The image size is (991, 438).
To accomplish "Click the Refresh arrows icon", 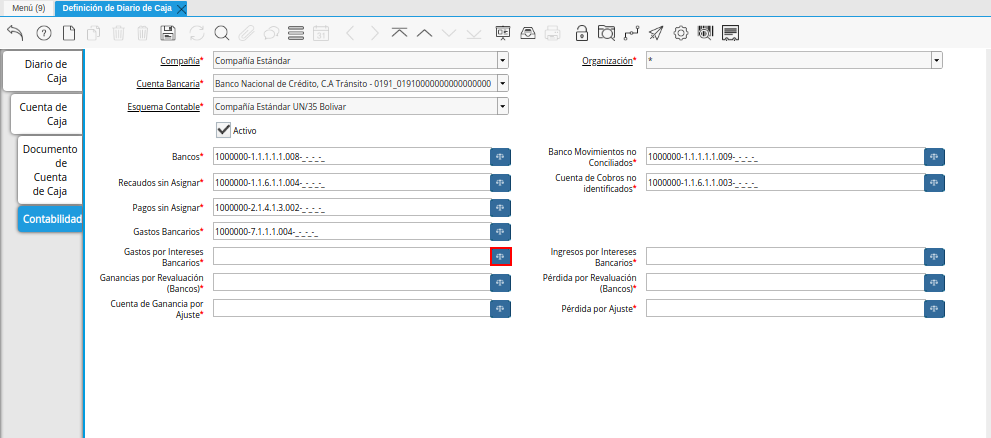I will coord(197,33).
